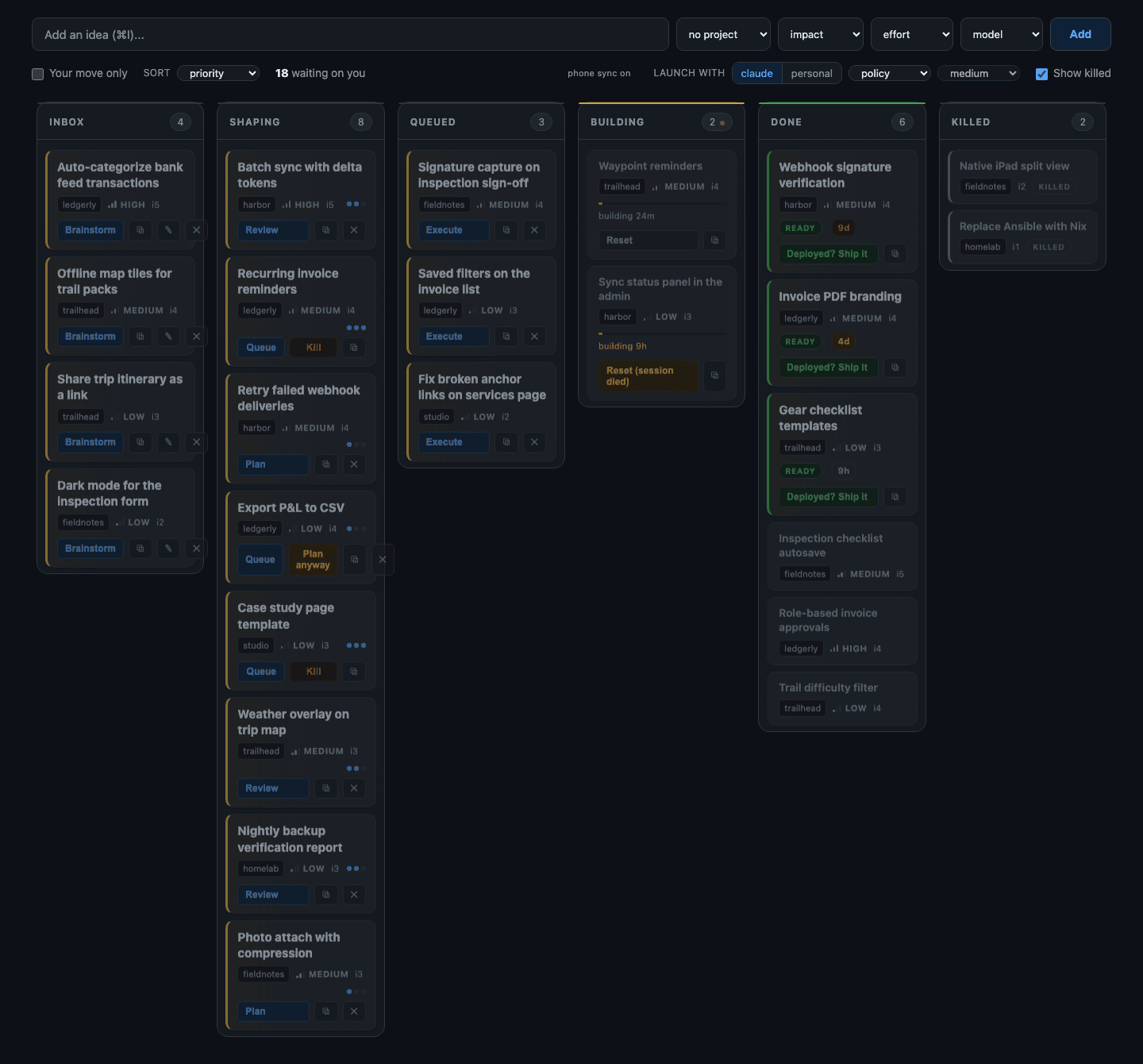Click the copy icon on Auto-categorize bank feed card
1143x1064 pixels.
click(x=140, y=230)
